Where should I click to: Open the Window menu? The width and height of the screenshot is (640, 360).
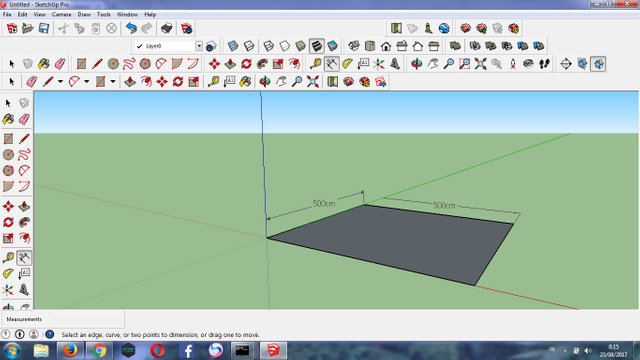tap(127, 14)
